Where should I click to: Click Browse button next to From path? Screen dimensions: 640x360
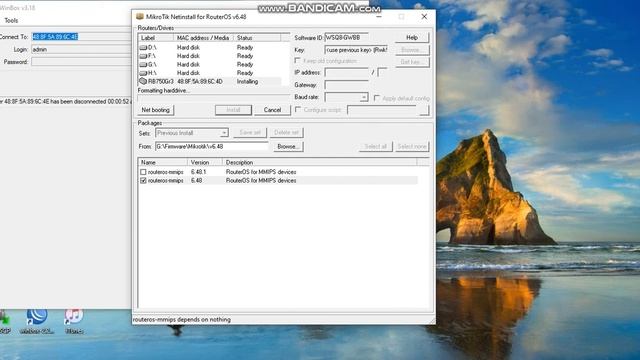pyautogui.click(x=288, y=147)
